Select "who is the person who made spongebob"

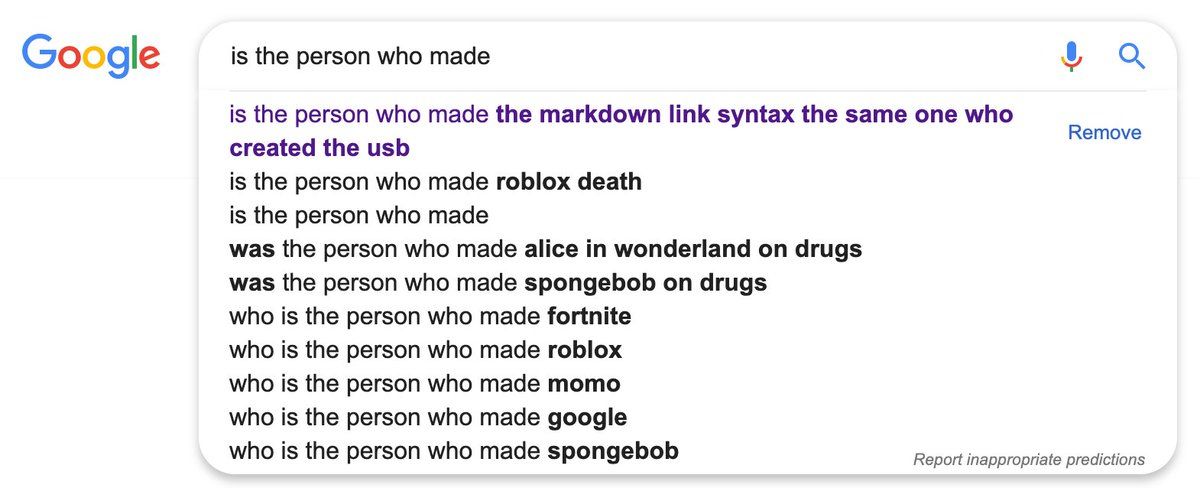453,451
